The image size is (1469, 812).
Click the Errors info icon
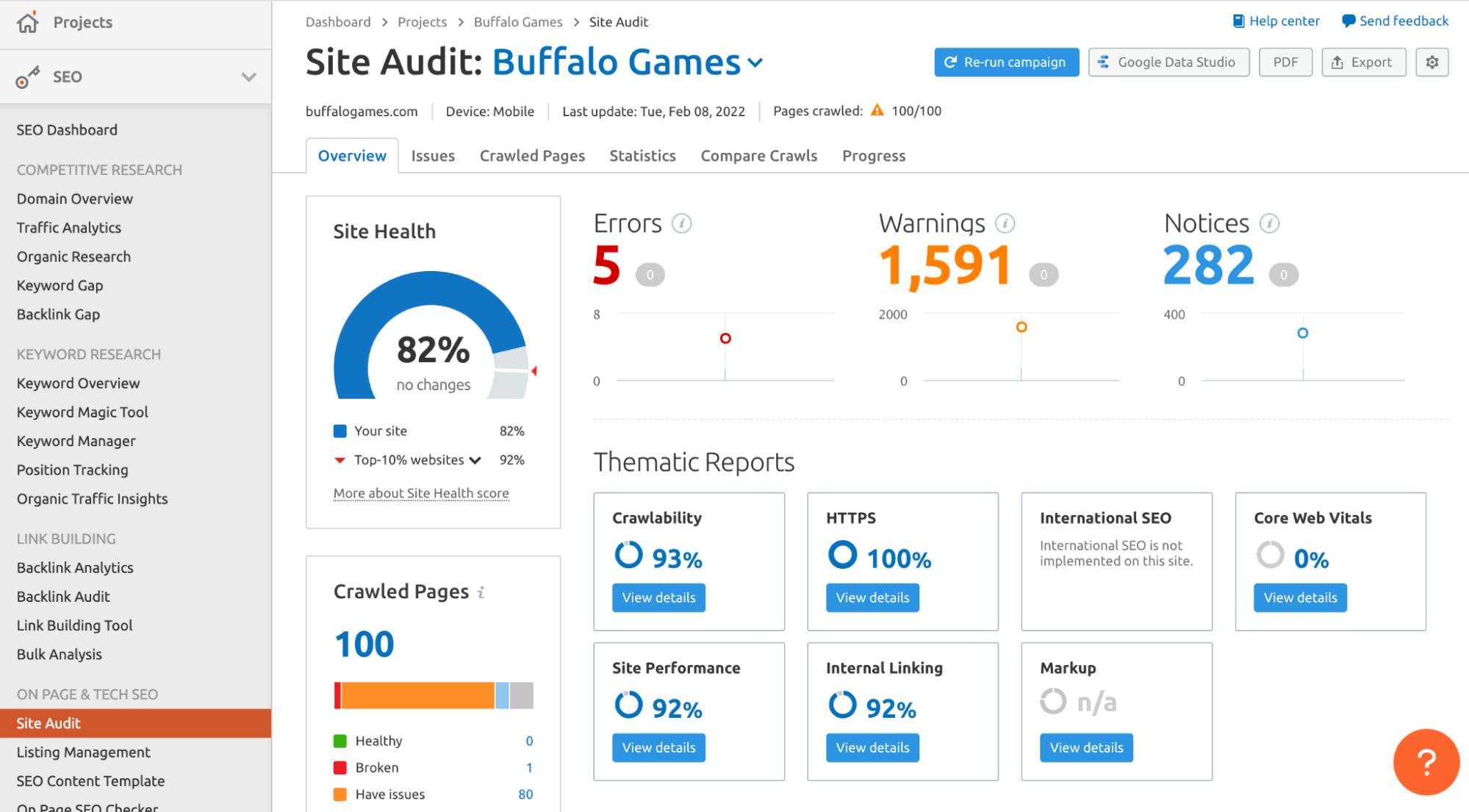(681, 223)
